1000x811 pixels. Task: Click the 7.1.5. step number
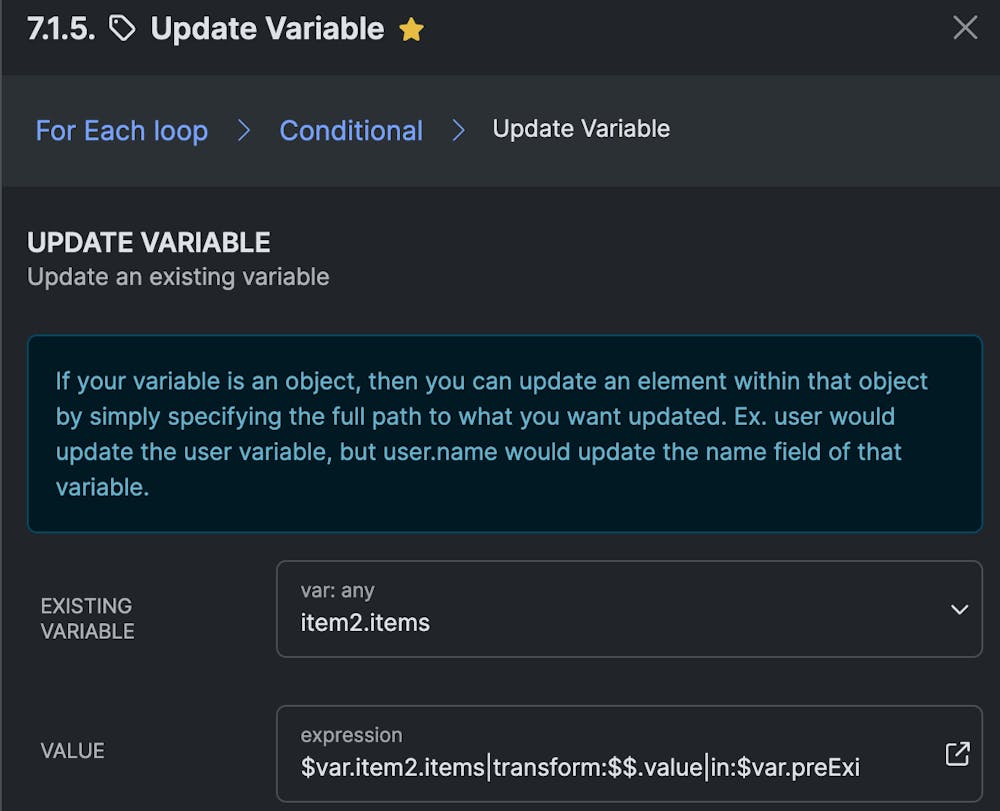pos(62,29)
